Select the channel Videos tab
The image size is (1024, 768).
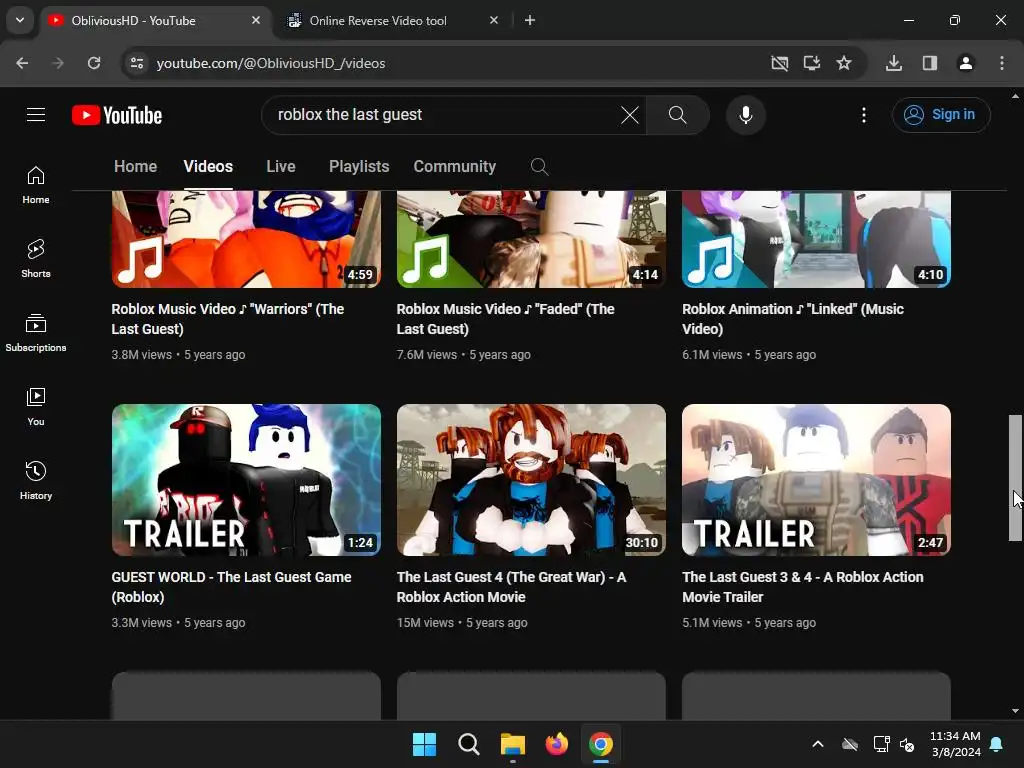click(x=208, y=167)
